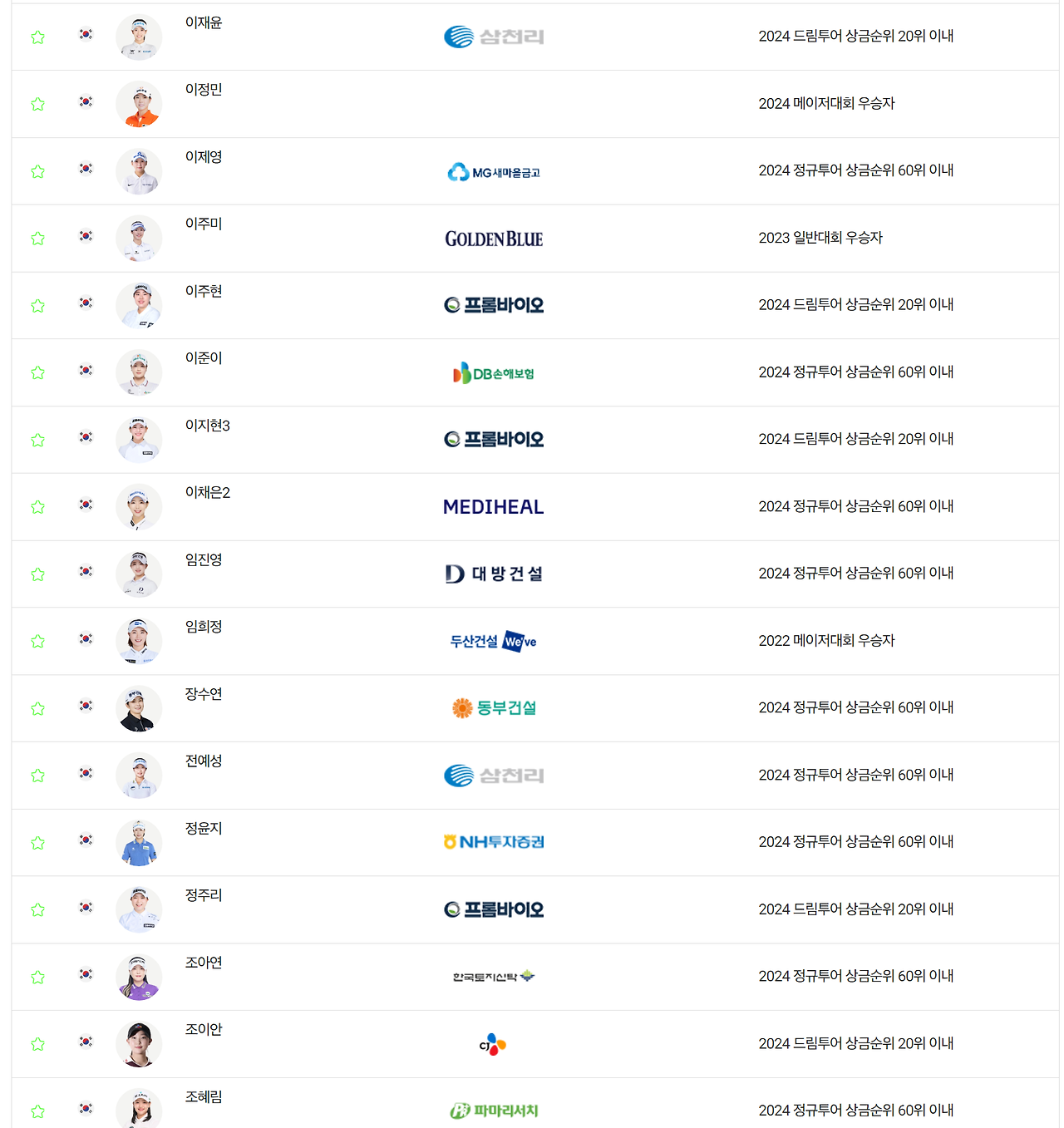Click the 삼천리 sponsor logo beside 이재윤

point(494,37)
